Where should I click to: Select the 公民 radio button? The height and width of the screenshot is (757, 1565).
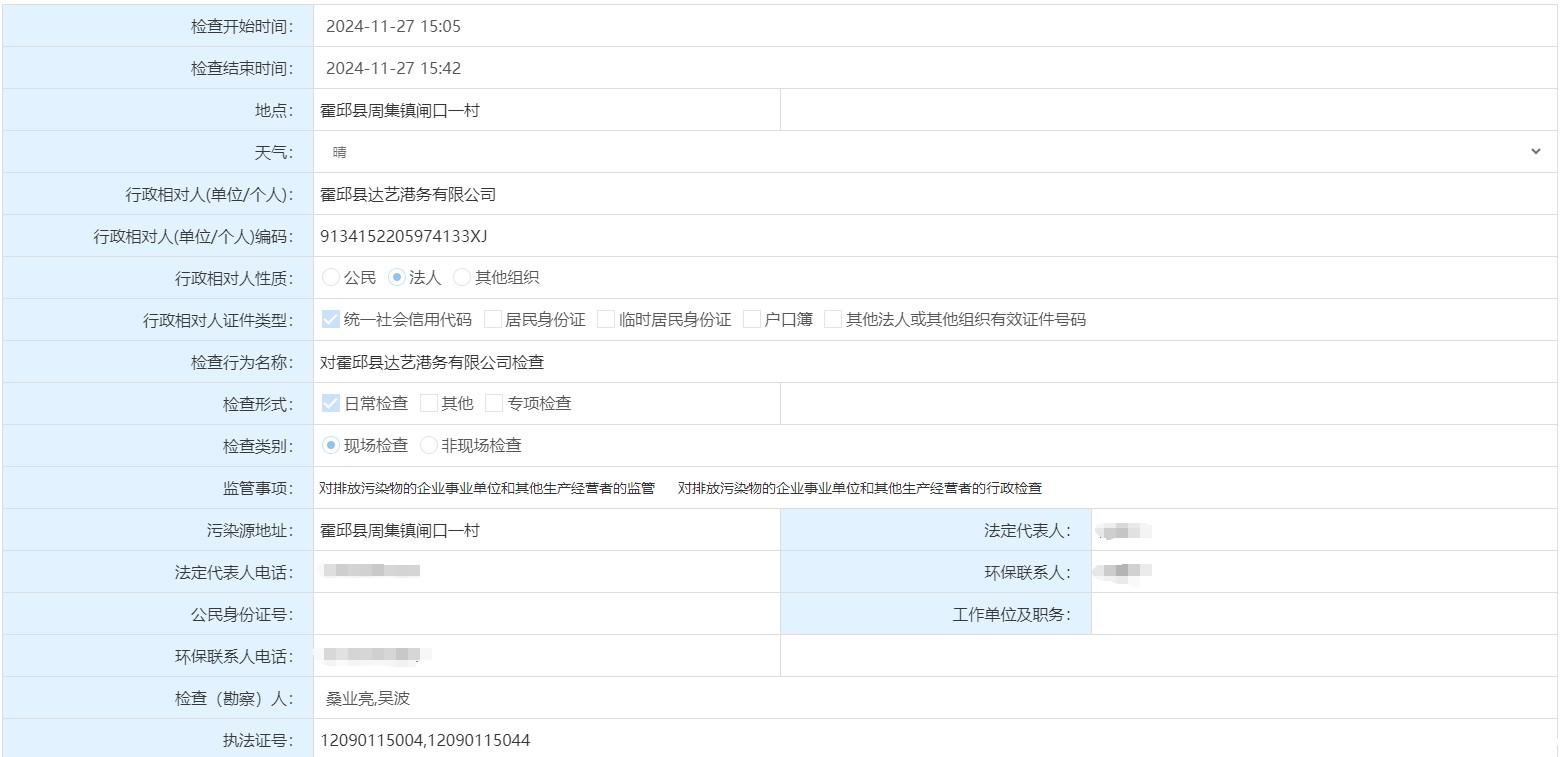(331, 278)
